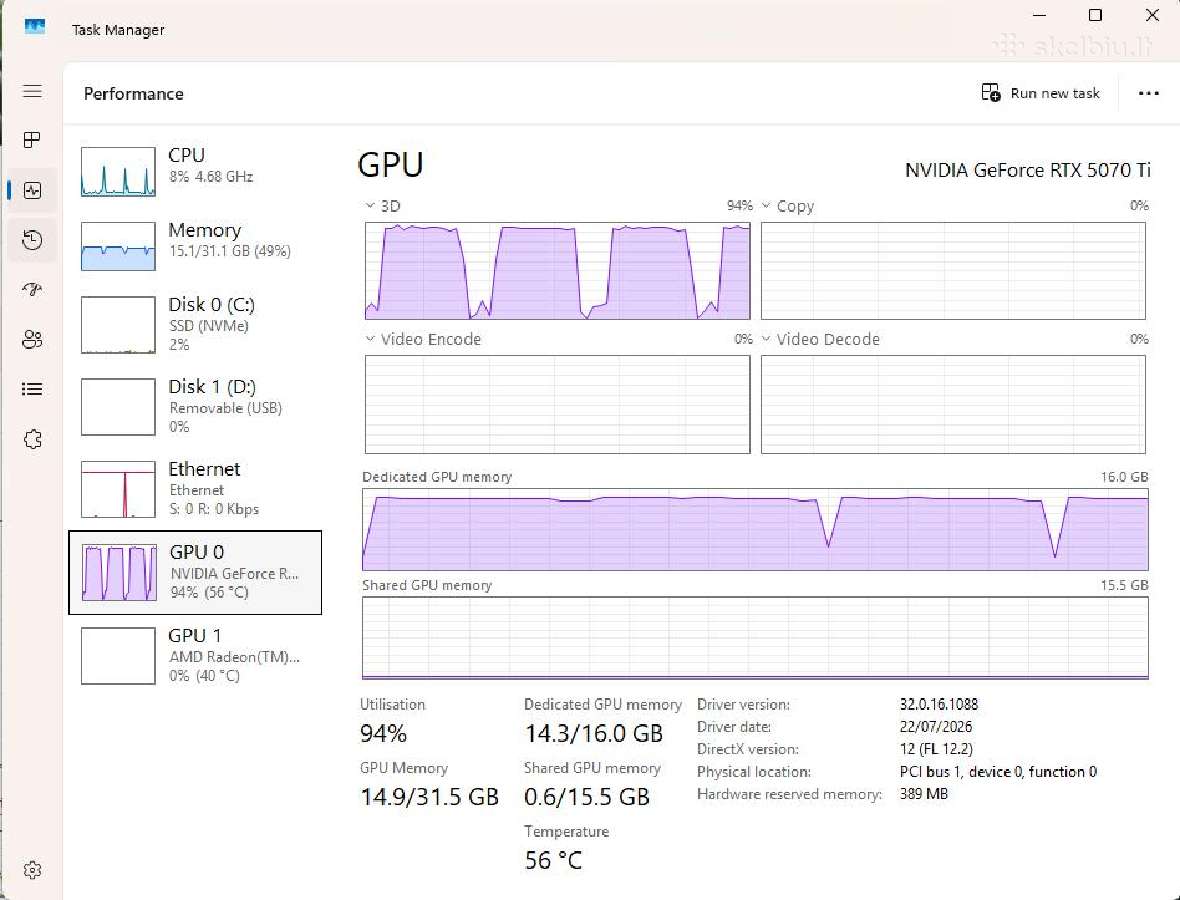Open the Copy graph dropdown

click(766, 205)
